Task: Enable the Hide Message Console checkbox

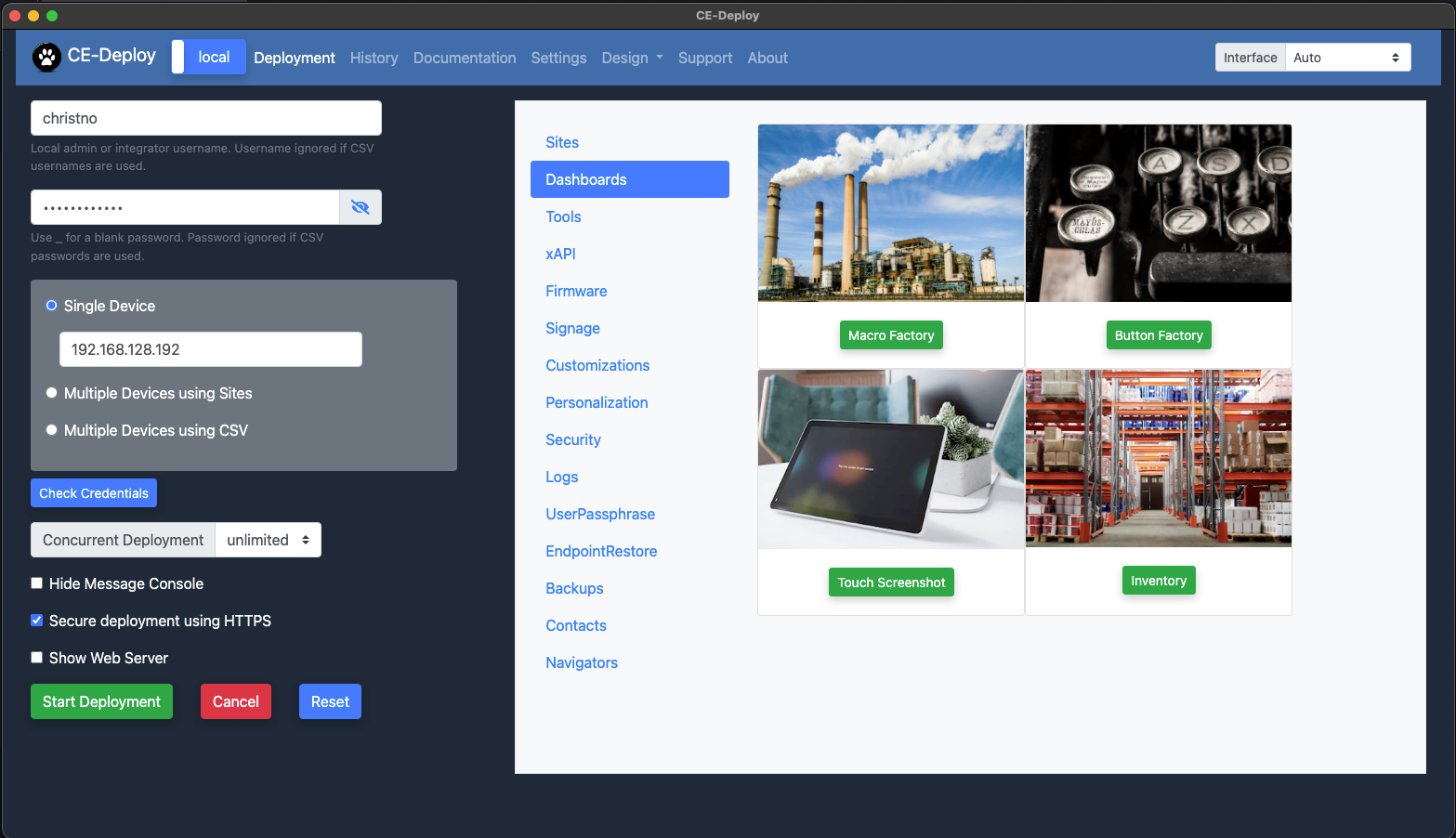Action: point(37,583)
